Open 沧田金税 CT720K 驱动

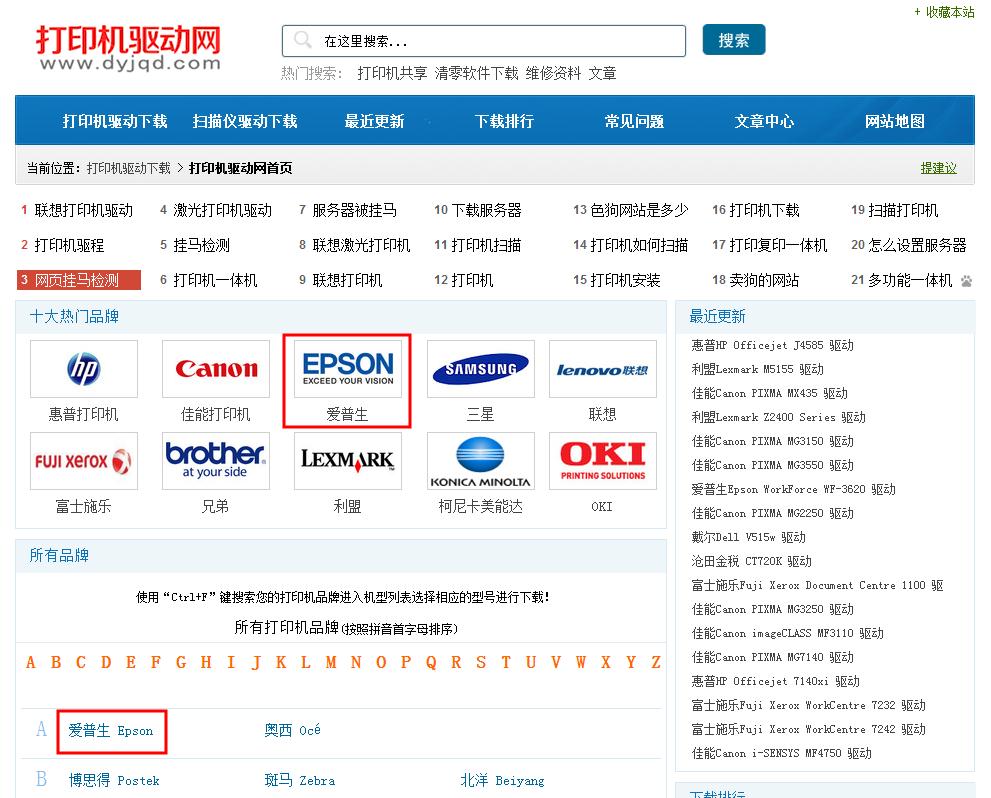(x=751, y=562)
